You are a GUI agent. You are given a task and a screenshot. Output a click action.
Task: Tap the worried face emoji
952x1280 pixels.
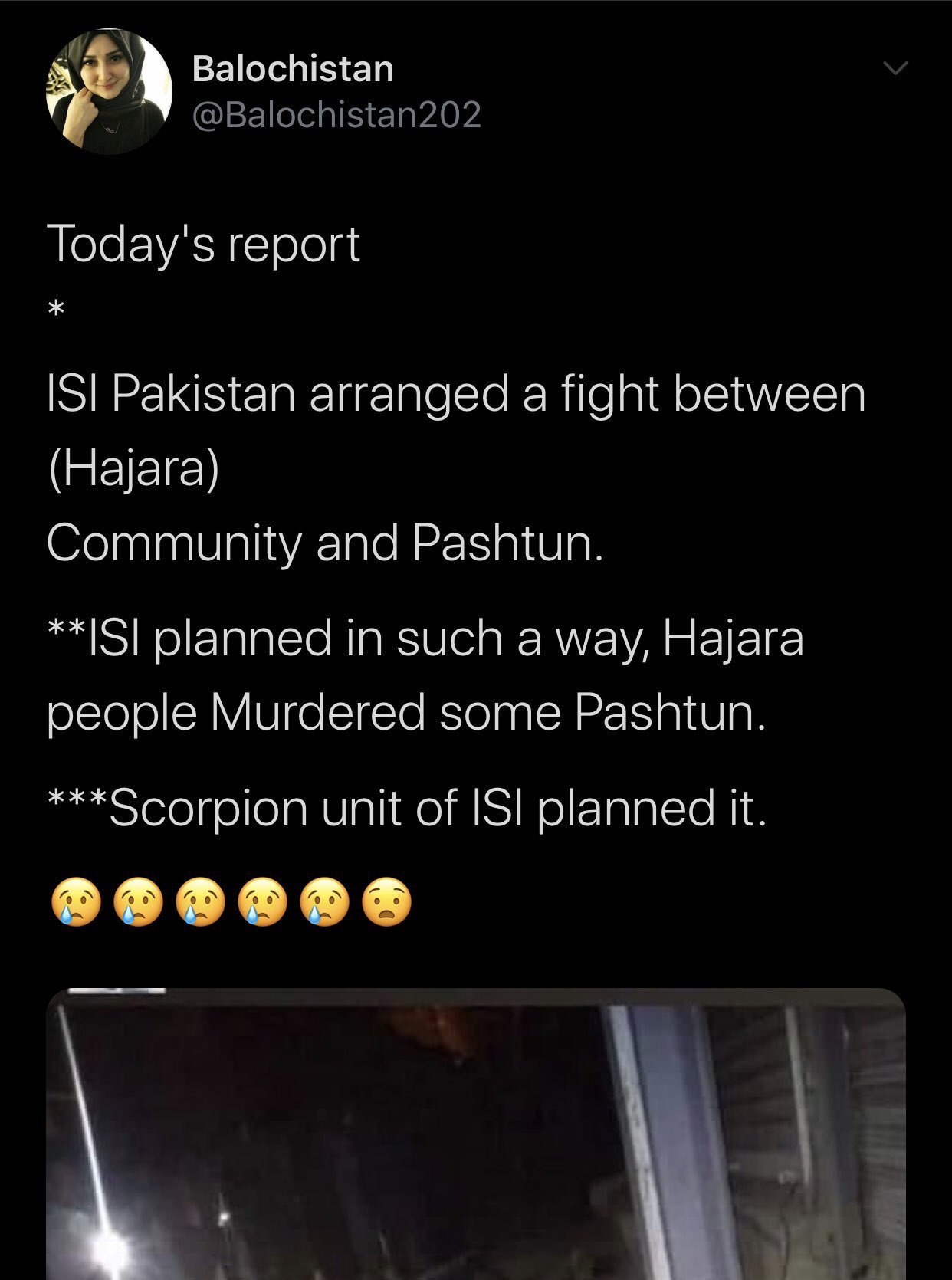tap(387, 903)
